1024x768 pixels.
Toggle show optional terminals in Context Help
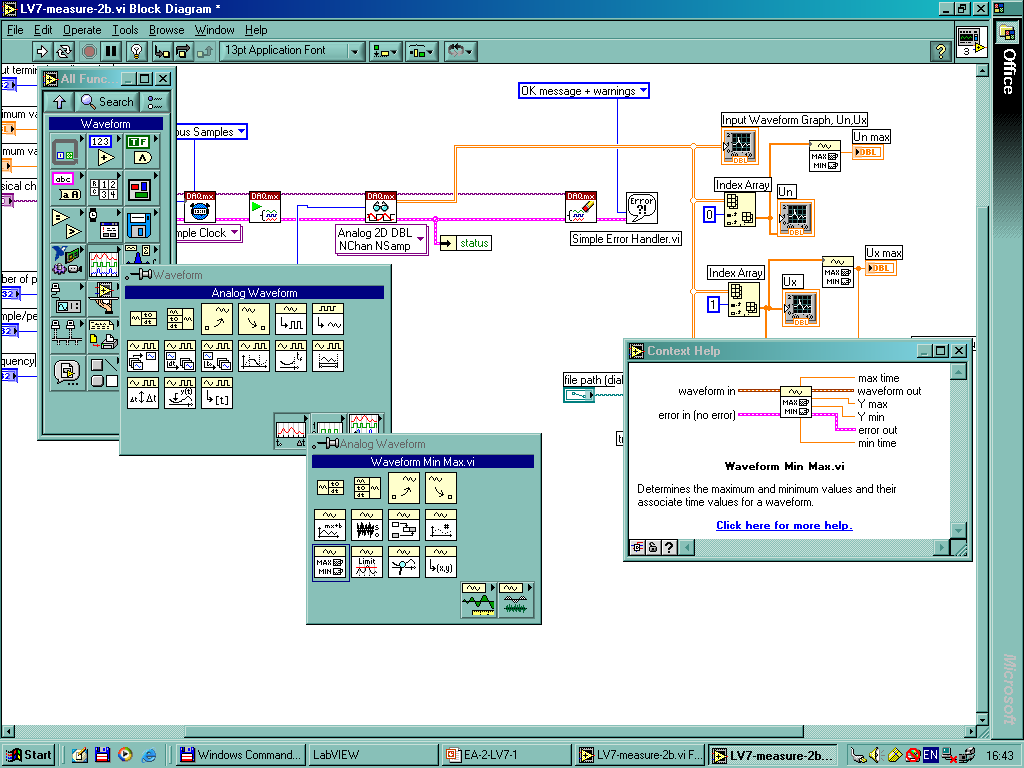[x=637, y=547]
